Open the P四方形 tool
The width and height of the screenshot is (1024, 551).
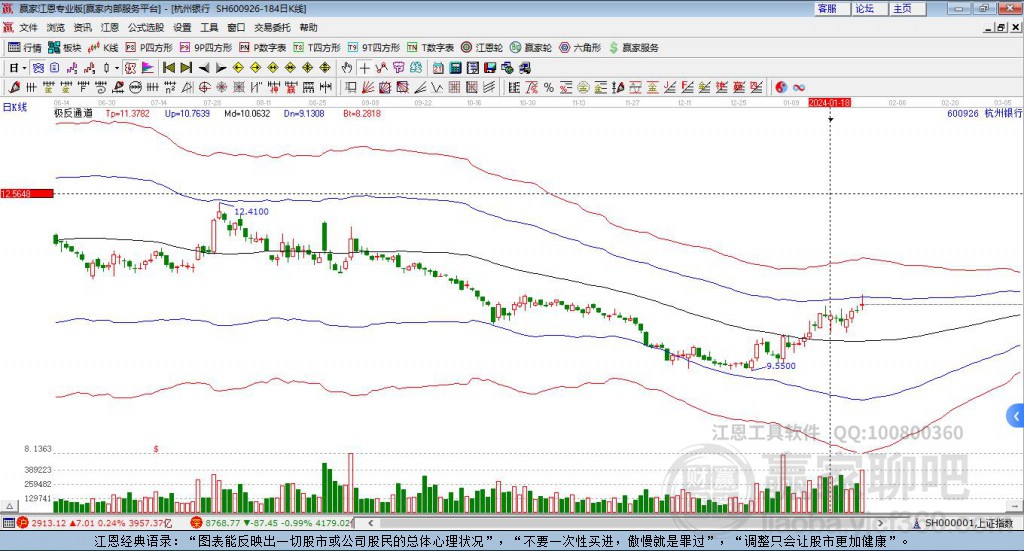coord(149,48)
